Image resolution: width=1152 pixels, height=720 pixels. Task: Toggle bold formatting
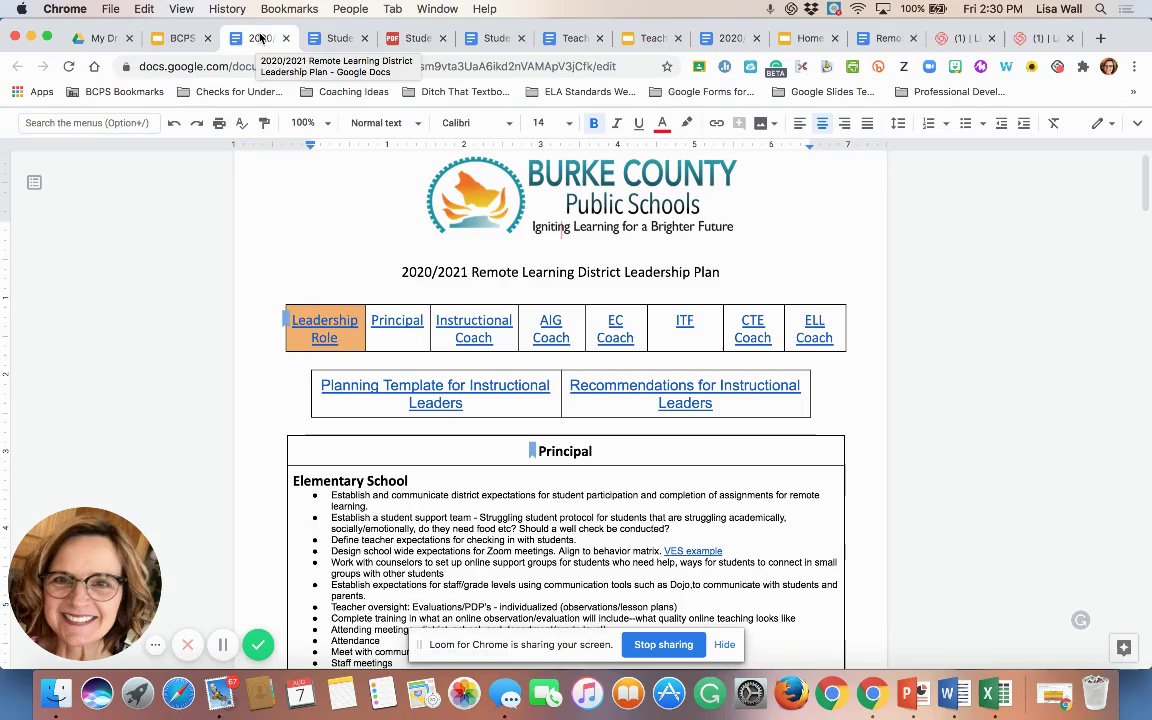point(594,123)
